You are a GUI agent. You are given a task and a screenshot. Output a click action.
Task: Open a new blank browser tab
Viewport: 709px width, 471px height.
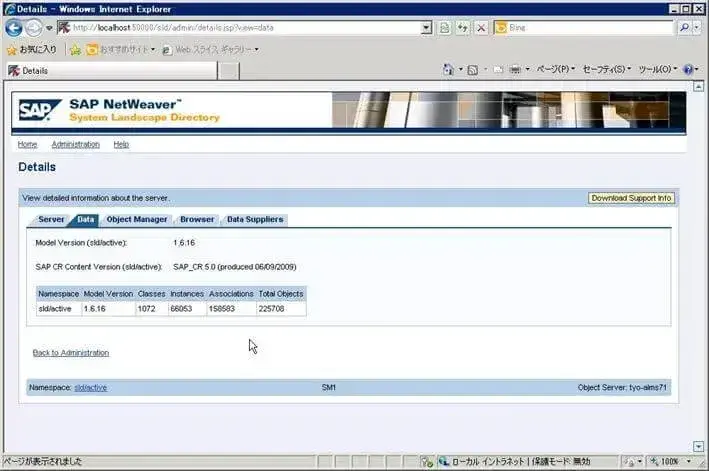(229, 71)
